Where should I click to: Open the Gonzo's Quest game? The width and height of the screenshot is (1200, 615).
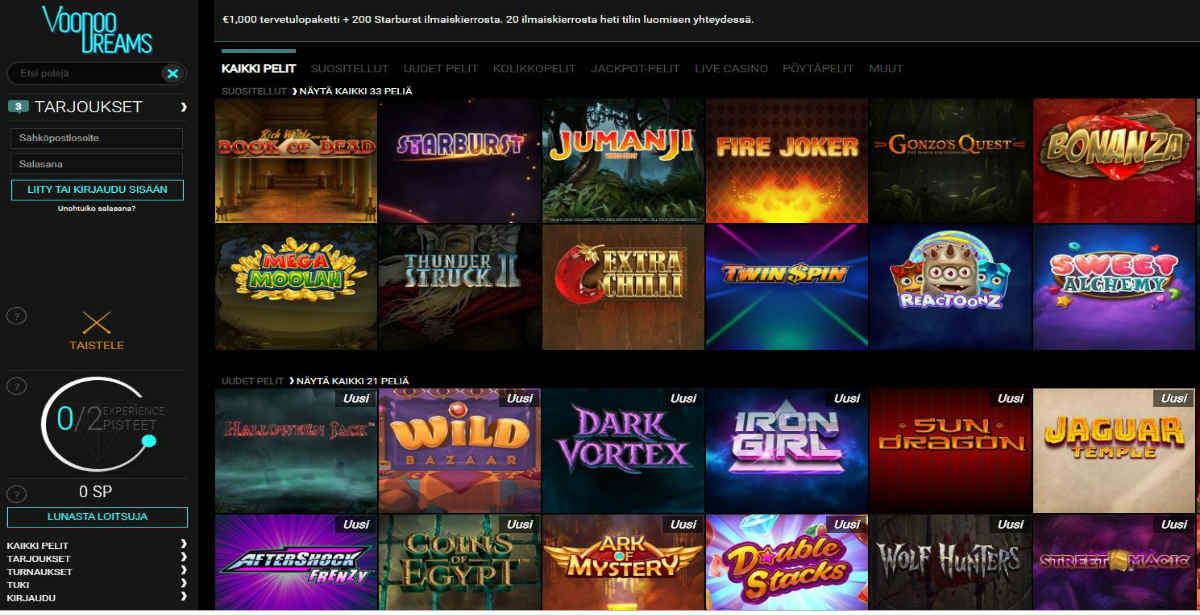click(950, 161)
